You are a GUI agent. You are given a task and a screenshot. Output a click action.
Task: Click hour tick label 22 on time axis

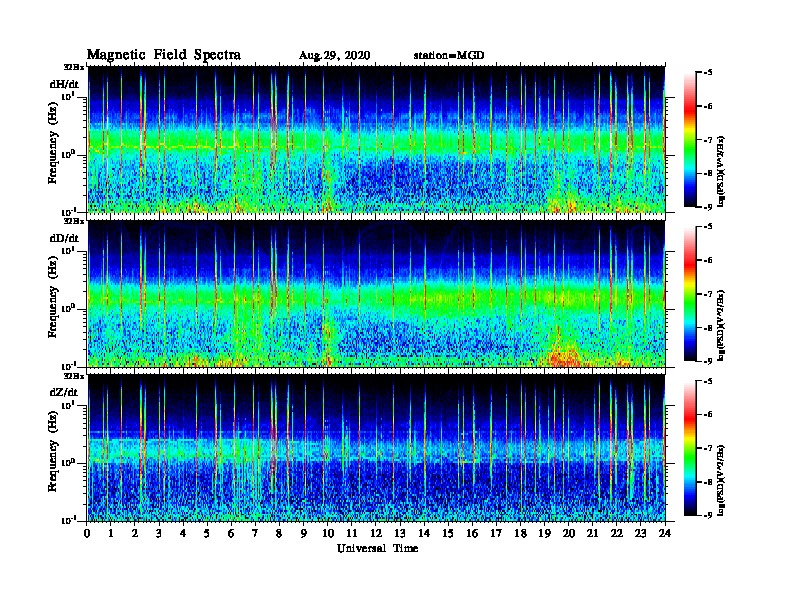(x=617, y=534)
